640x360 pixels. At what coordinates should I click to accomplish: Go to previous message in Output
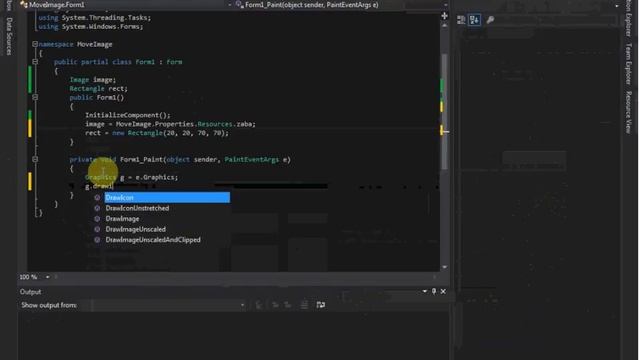click(275, 305)
